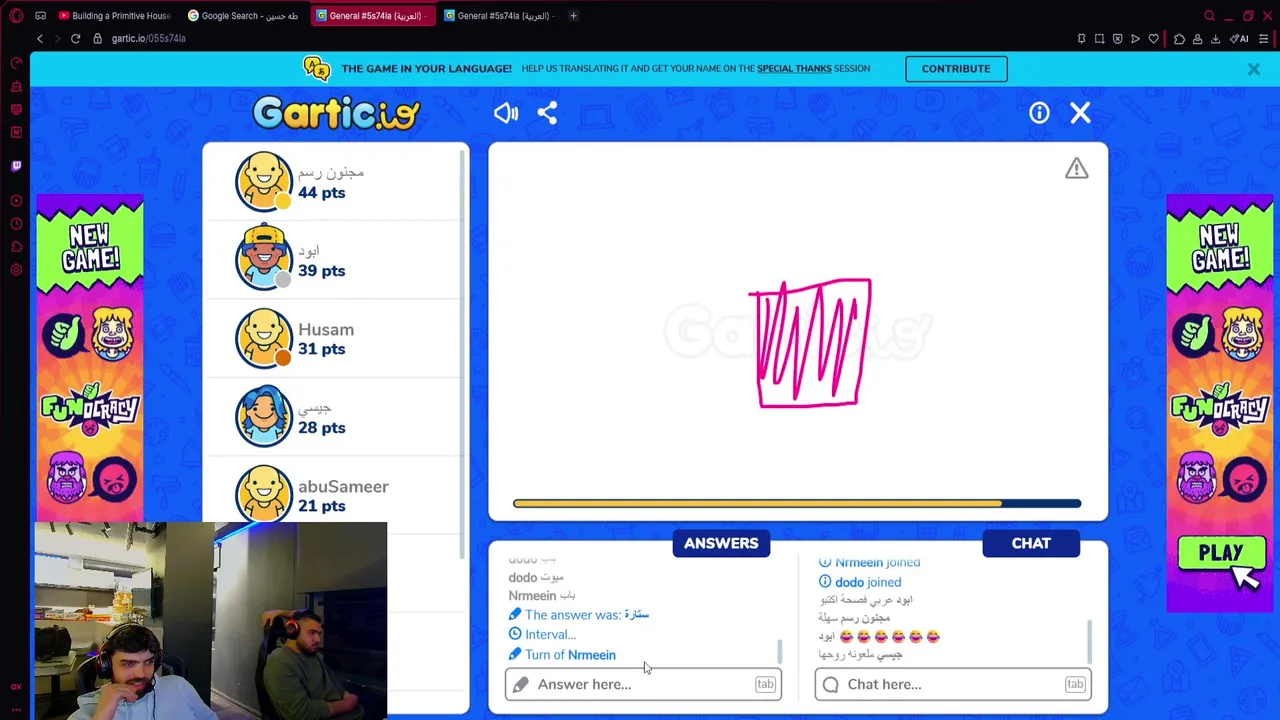Open the AI tools icon in toolbar
The width and height of the screenshot is (1280, 720).
pos(1239,39)
